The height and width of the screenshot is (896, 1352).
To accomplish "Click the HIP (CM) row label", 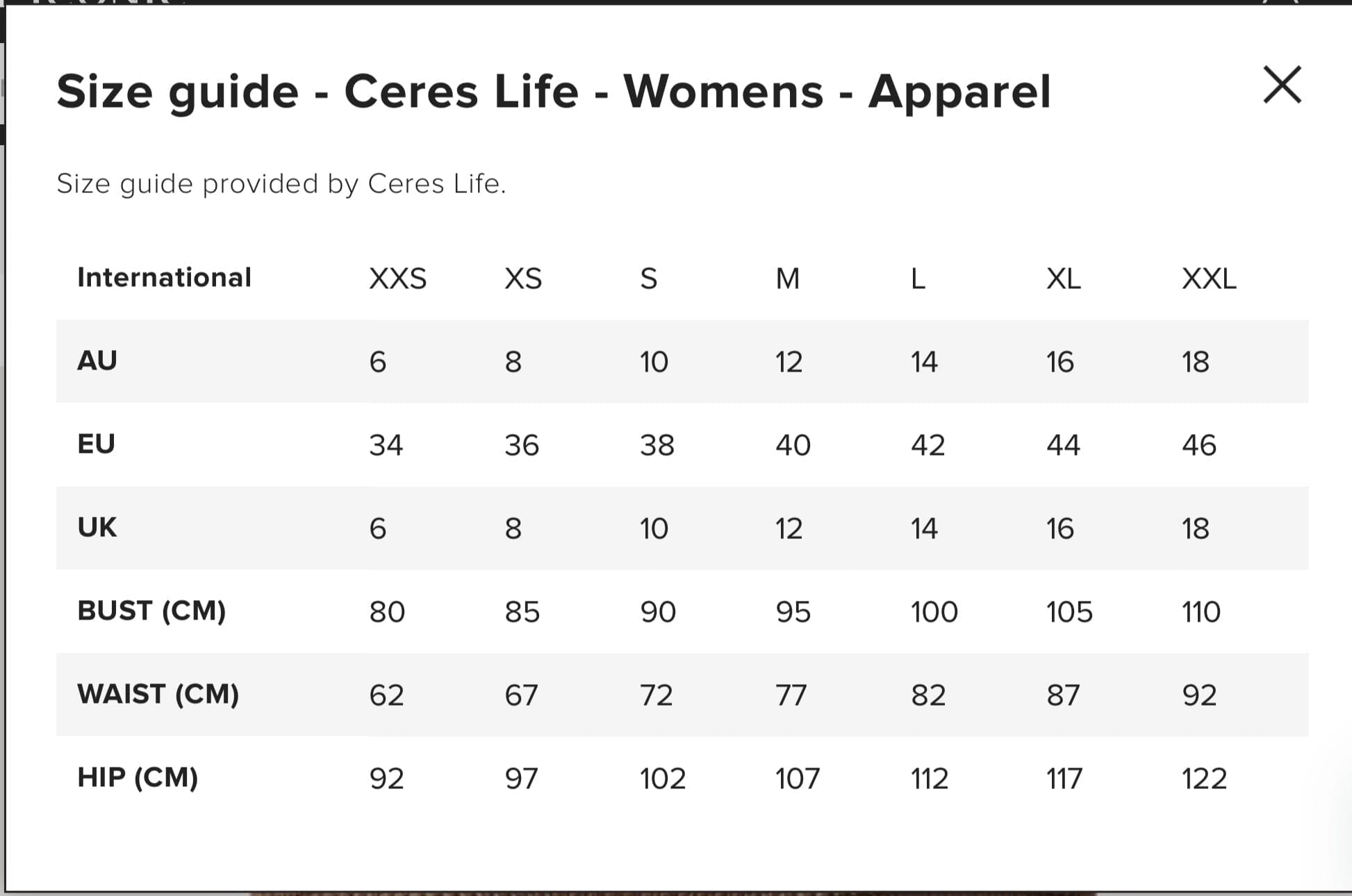I will click(x=138, y=778).
